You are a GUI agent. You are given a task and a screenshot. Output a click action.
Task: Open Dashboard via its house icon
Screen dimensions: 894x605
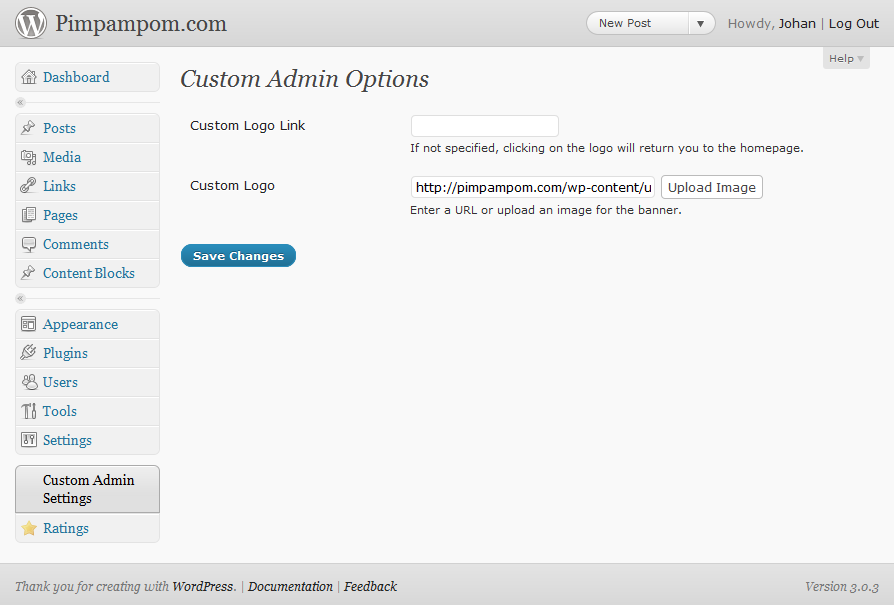coord(29,77)
